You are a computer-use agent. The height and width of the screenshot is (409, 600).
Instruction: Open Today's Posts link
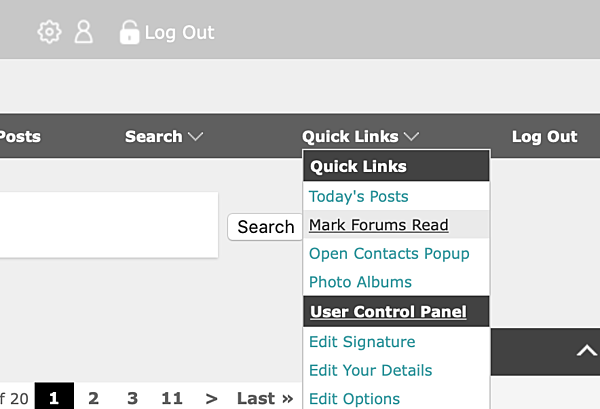click(x=358, y=197)
